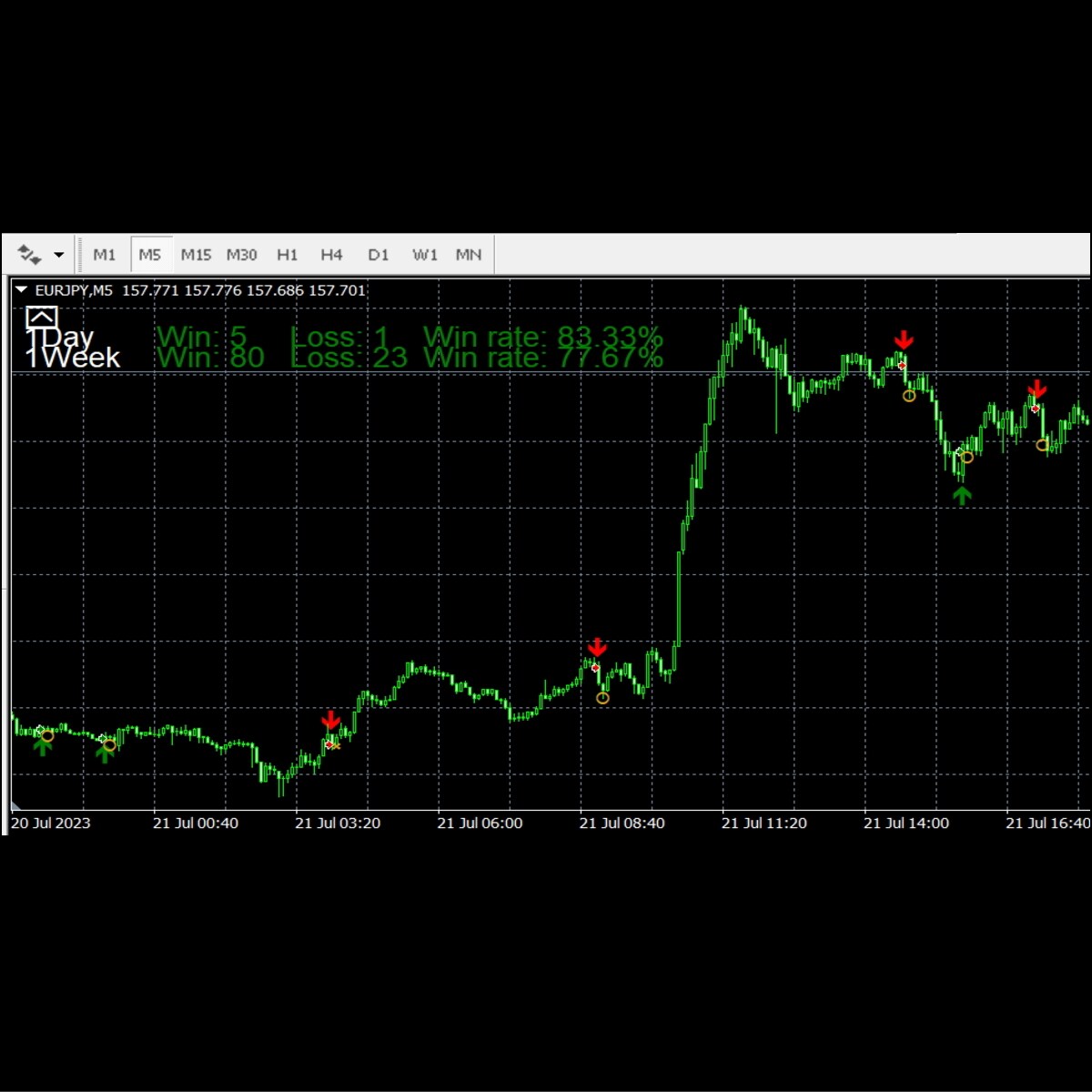Switch to the M1 timeframe

(x=105, y=255)
